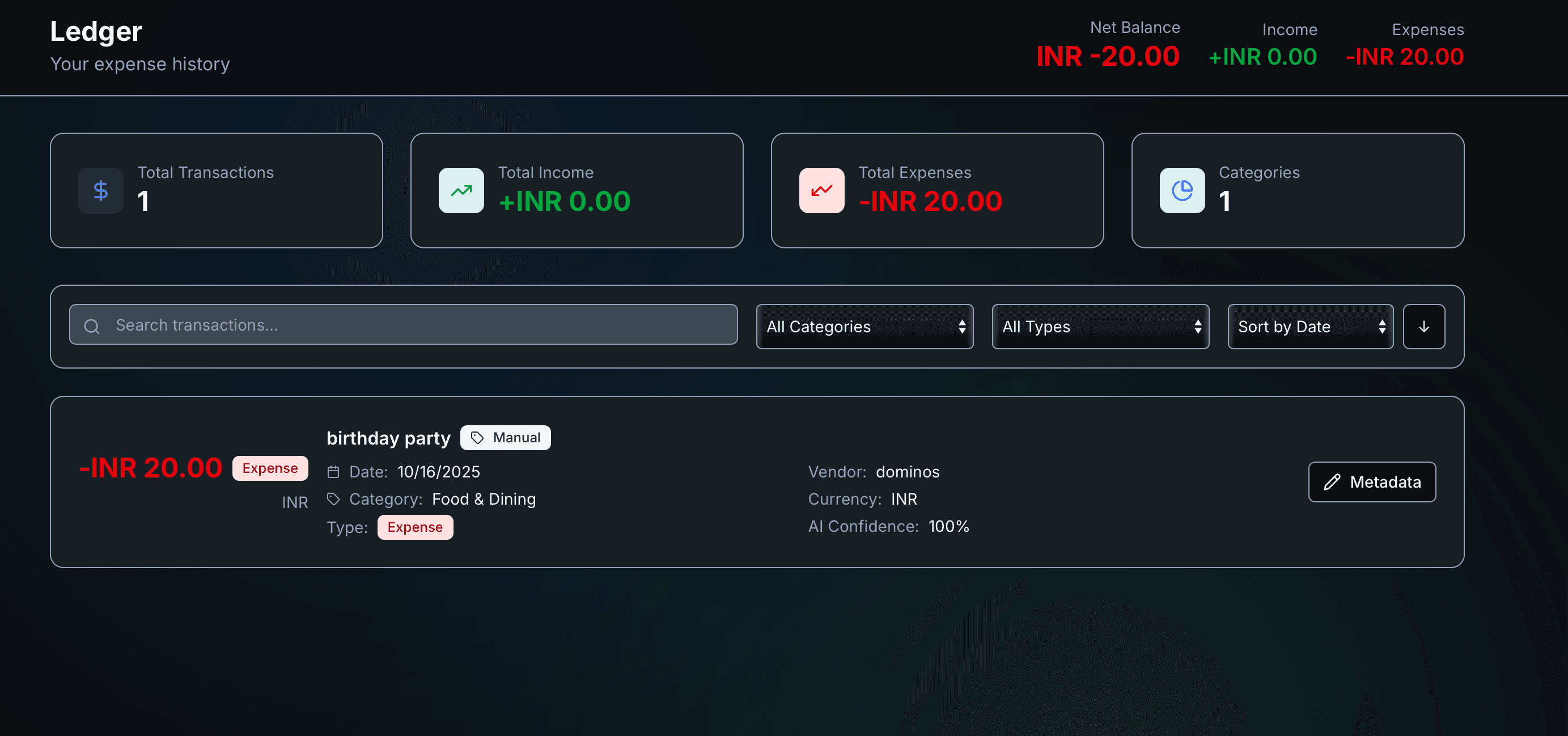Click the Ledger heading
This screenshot has width=1568, height=736.
point(96,32)
